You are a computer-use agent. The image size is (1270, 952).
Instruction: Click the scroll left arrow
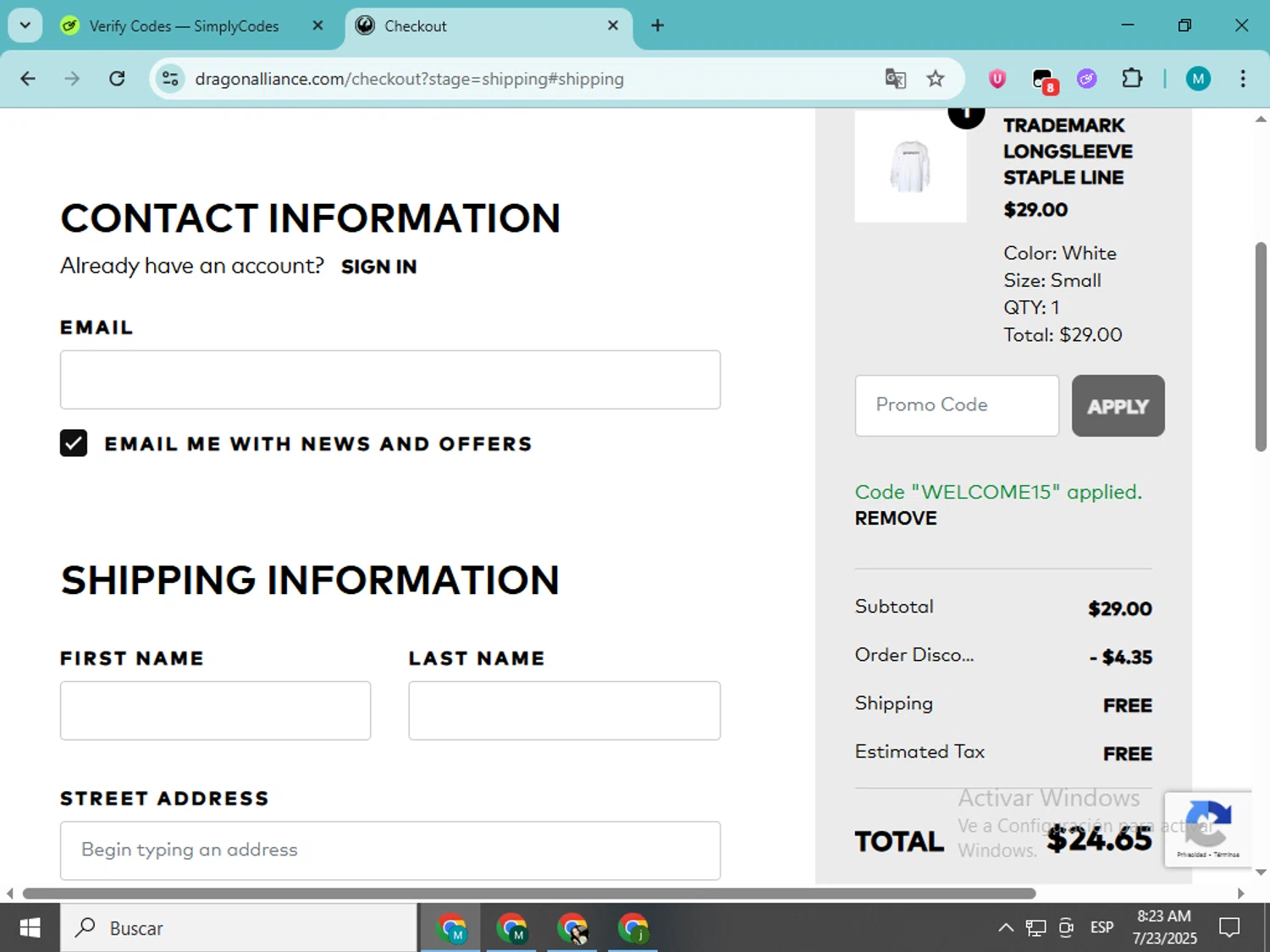(x=9, y=894)
